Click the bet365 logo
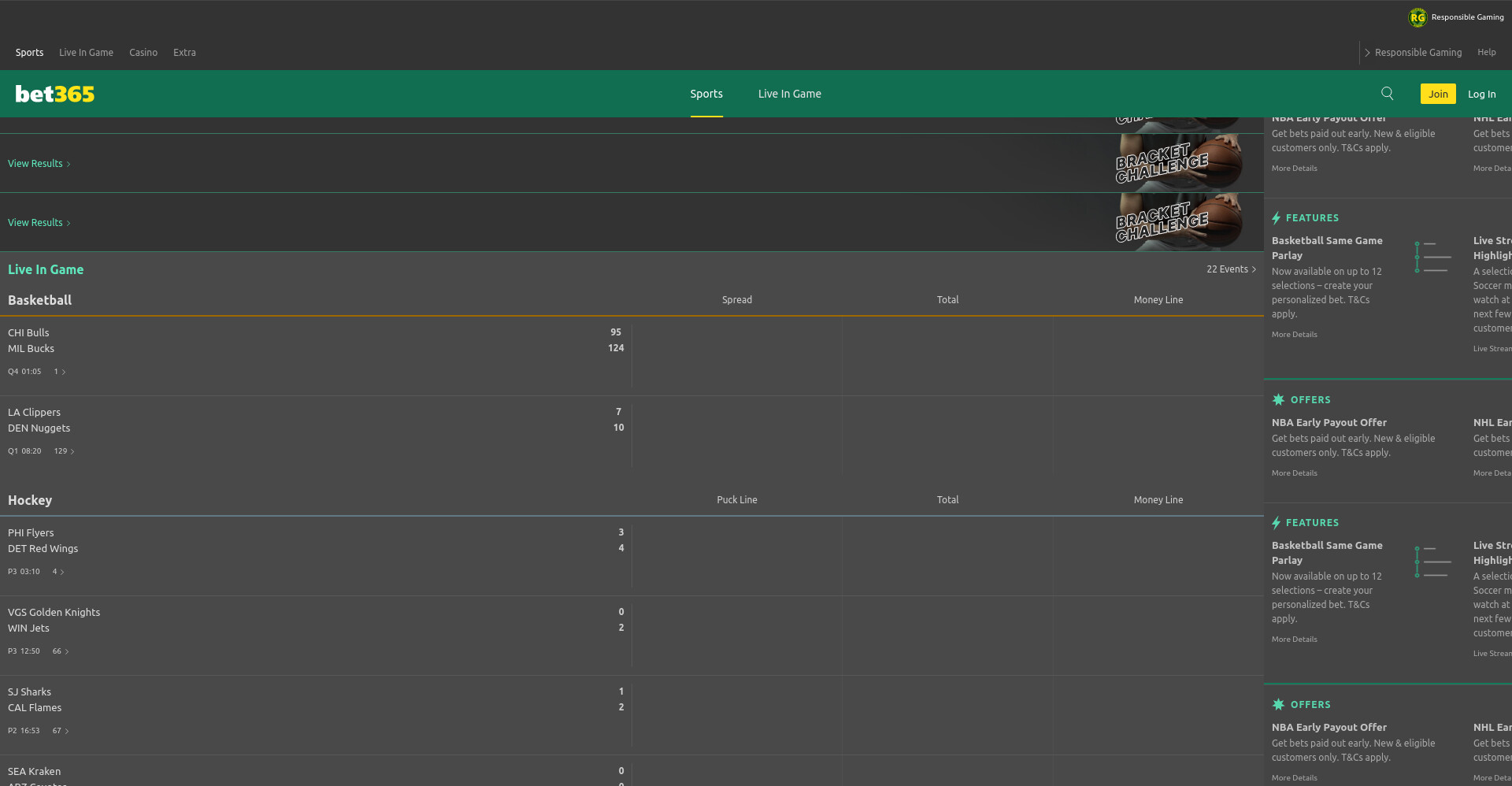The height and width of the screenshot is (786, 1512). (54, 94)
